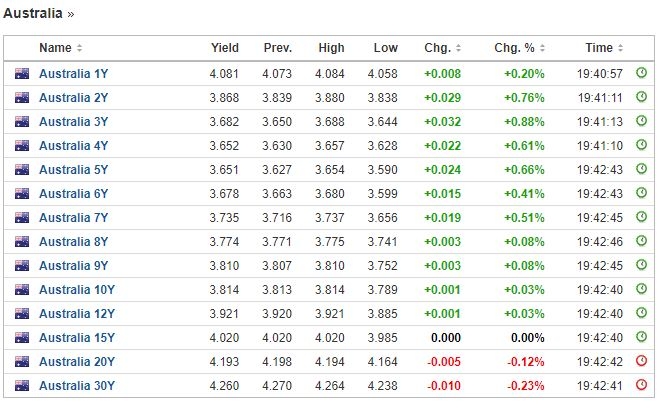The image size is (662, 412).
Task: Open the Australia 8Y bond link
Action: [73, 241]
